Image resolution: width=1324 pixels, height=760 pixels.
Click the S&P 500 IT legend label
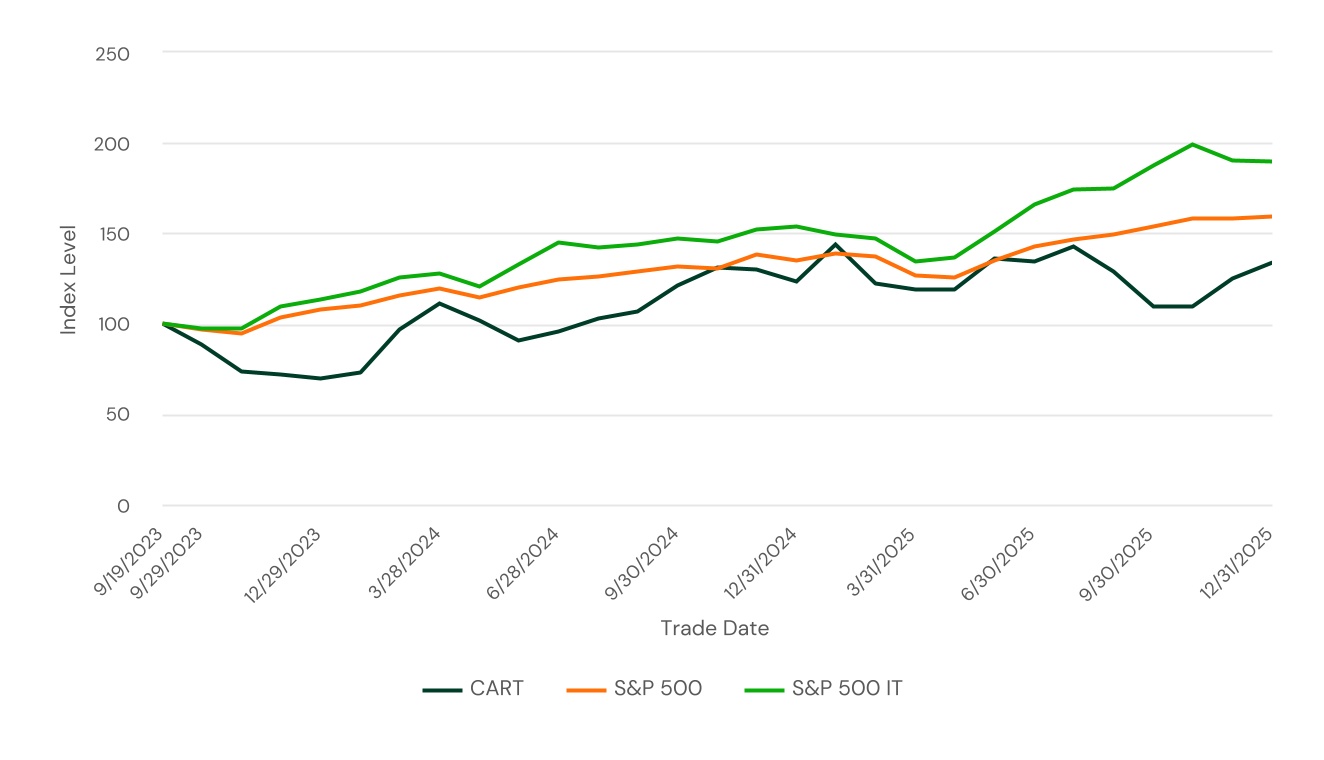pos(846,688)
